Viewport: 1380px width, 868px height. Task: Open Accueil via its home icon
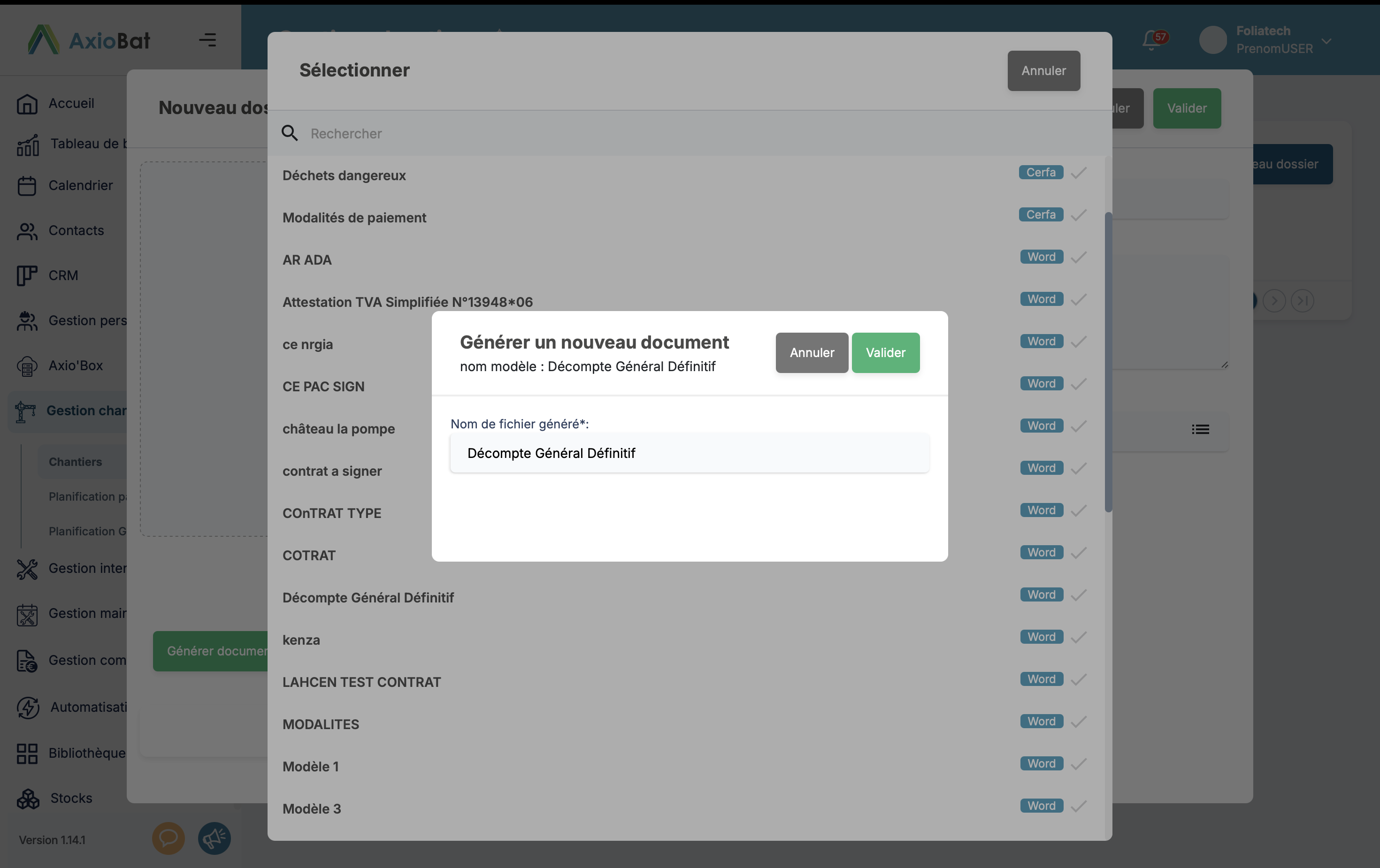pos(27,104)
